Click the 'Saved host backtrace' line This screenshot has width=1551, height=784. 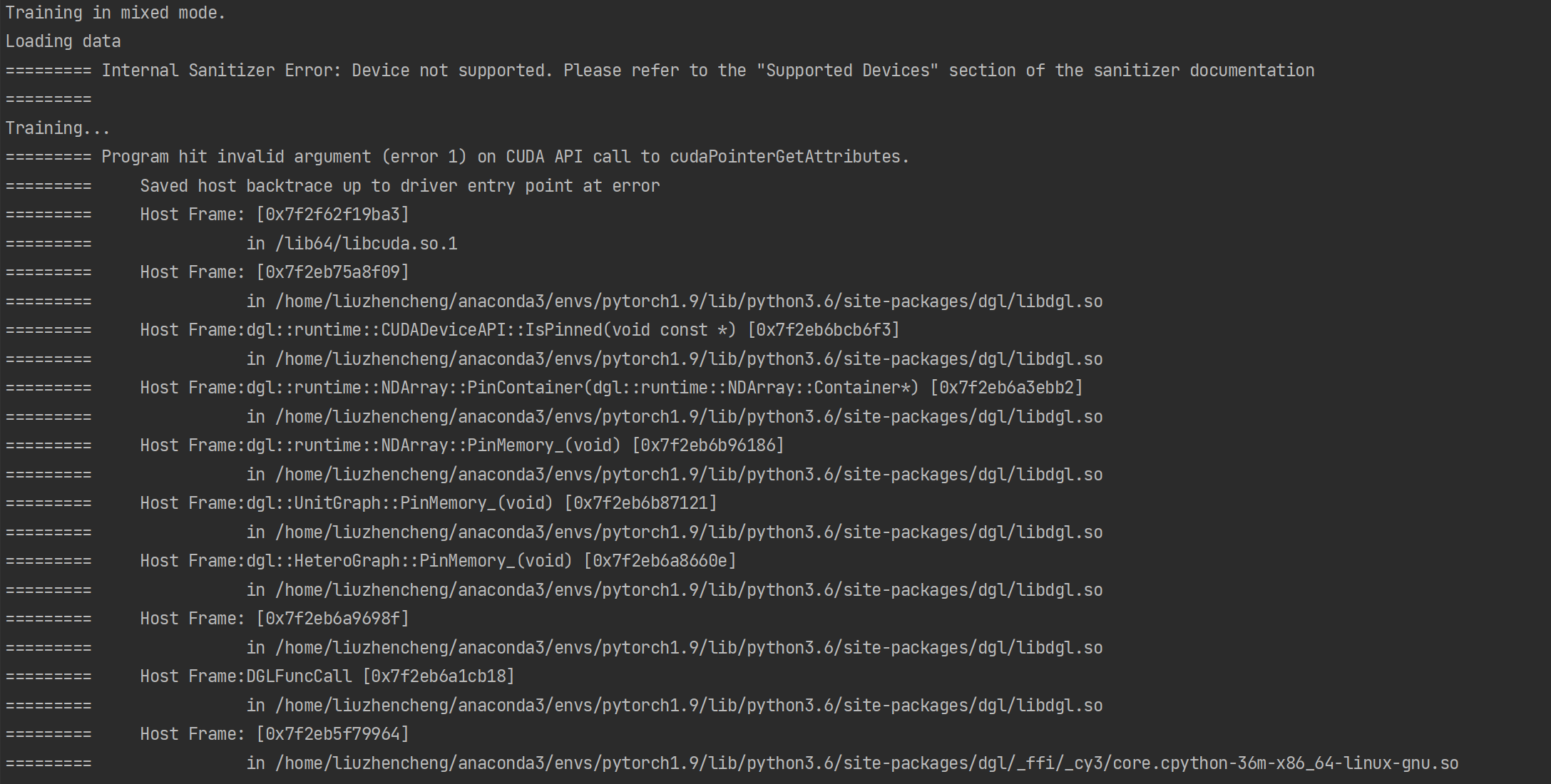[x=399, y=185]
